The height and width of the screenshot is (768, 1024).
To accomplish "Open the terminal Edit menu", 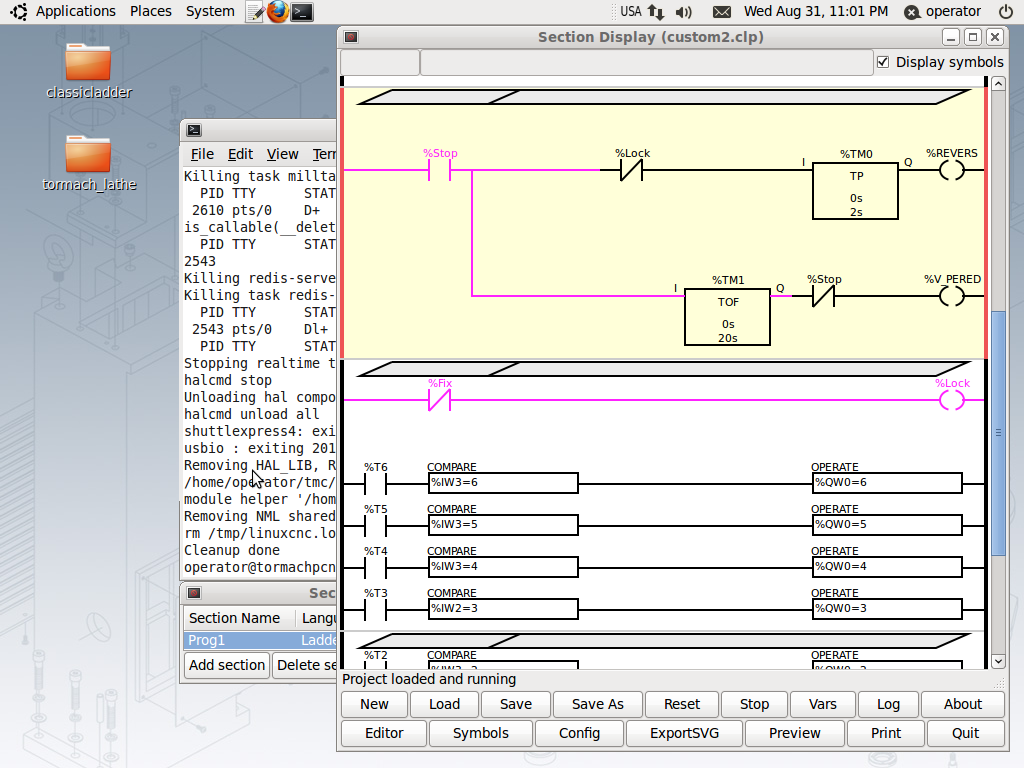I will tap(240, 154).
